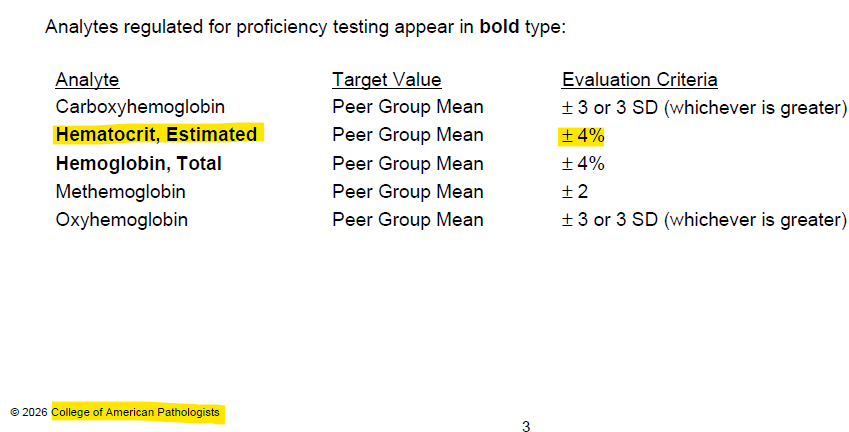This screenshot has width=849, height=432.
Task: Click the highlighted ± 4% evaluation criteria
Action: [x=583, y=135]
